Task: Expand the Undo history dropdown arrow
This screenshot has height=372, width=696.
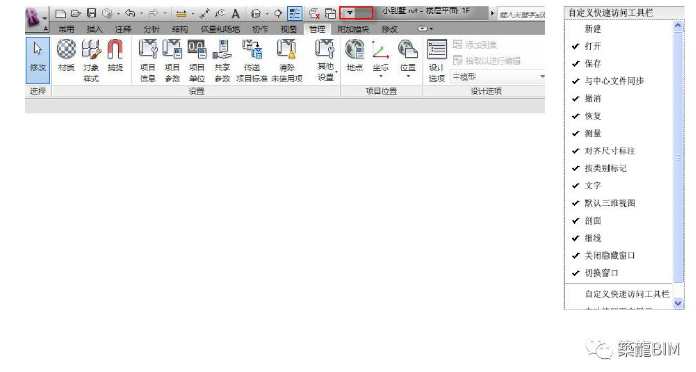Action: pos(142,14)
